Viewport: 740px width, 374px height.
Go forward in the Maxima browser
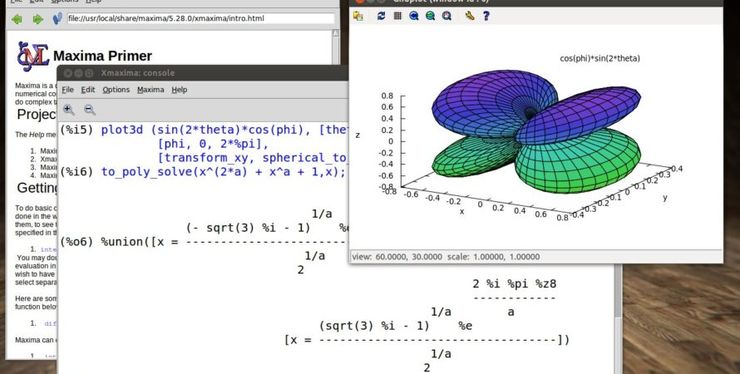(38, 19)
